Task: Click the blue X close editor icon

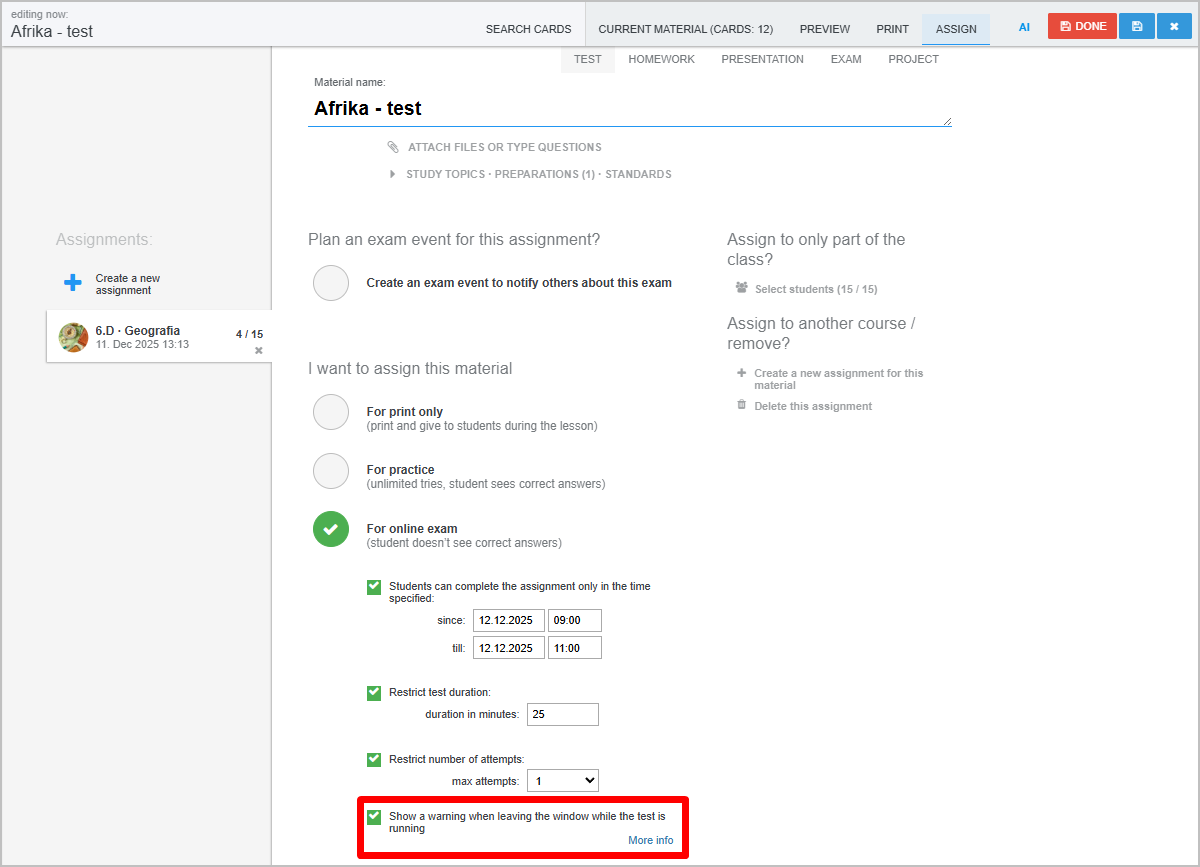Action: pos(1174,27)
